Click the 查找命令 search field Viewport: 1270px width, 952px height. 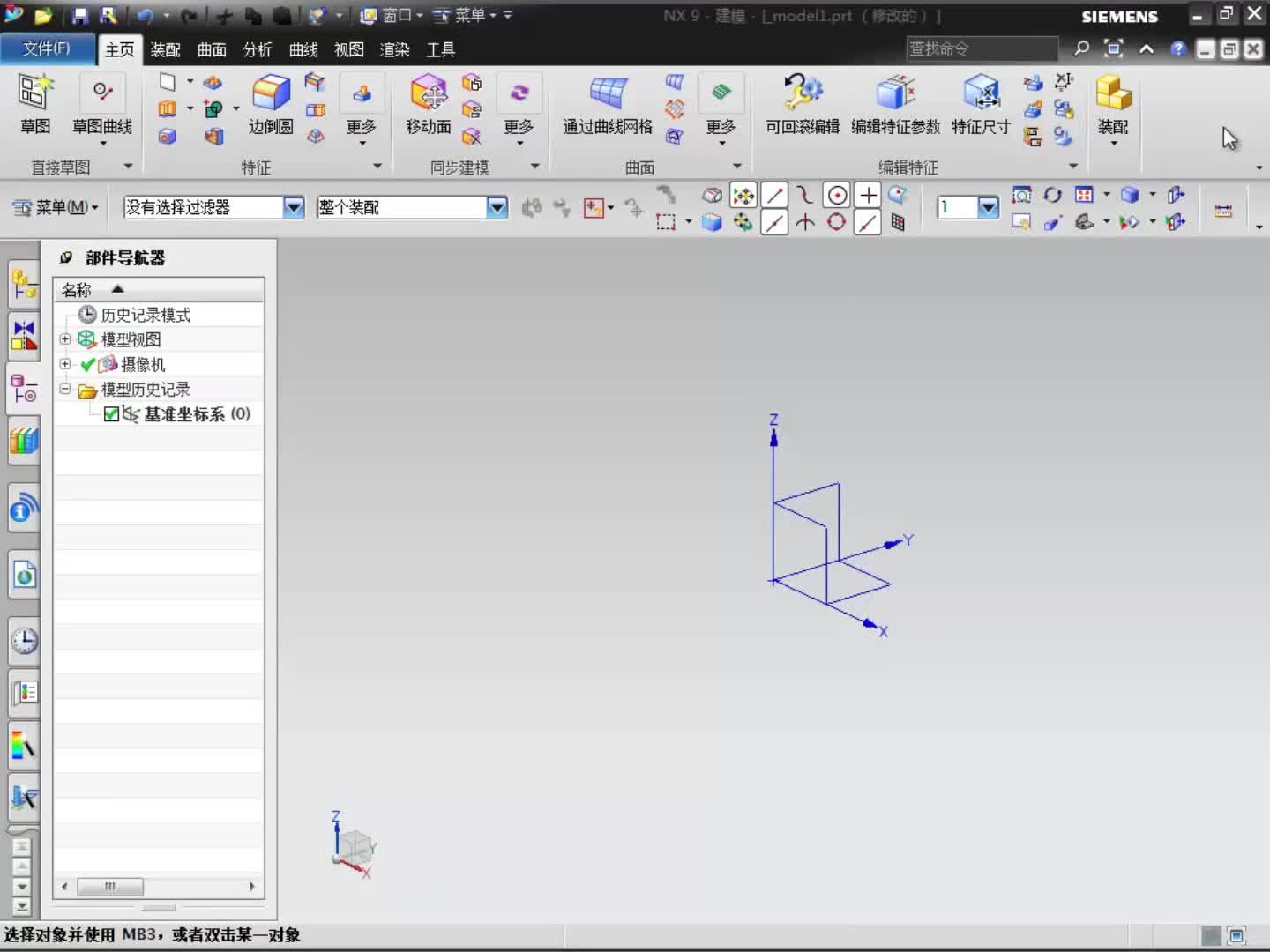coord(982,48)
